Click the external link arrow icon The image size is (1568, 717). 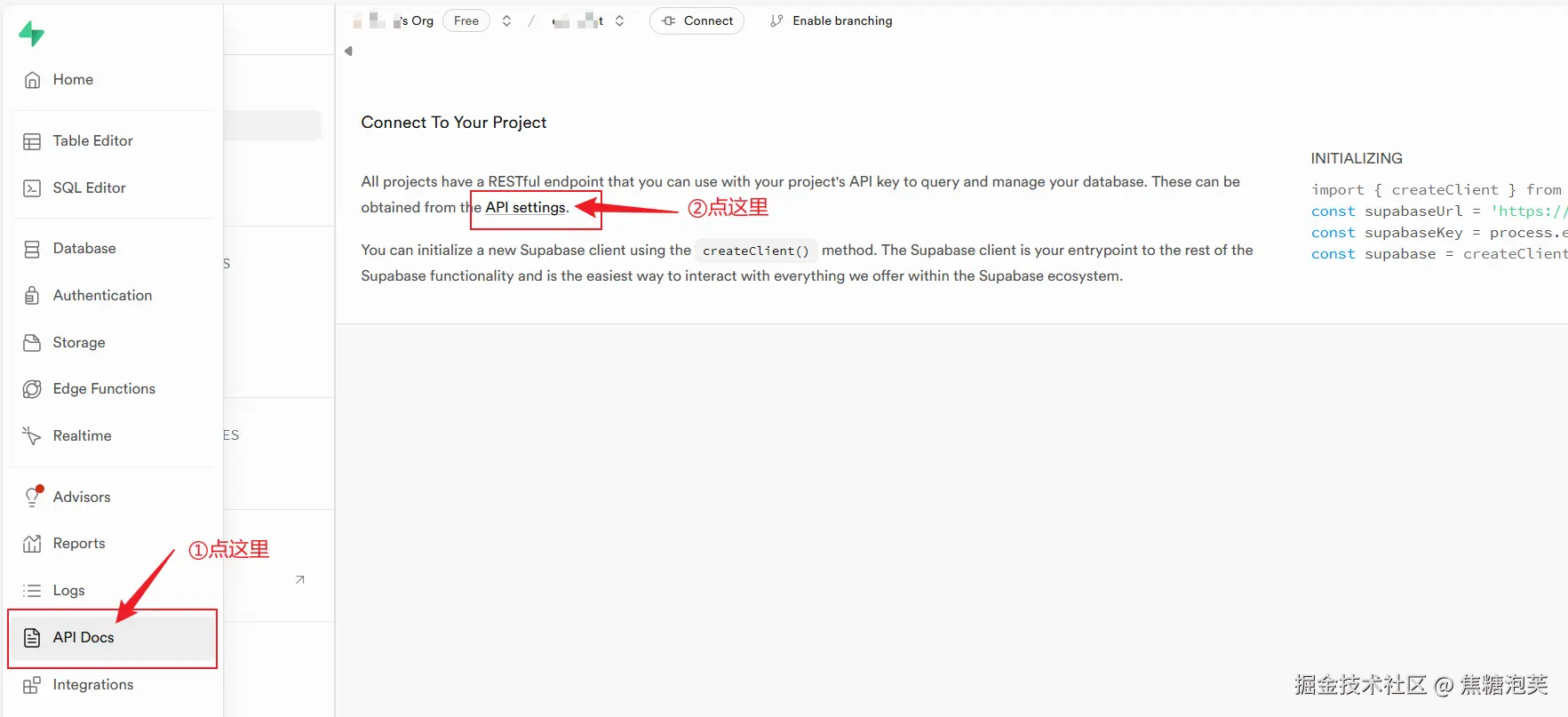click(x=300, y=579)
